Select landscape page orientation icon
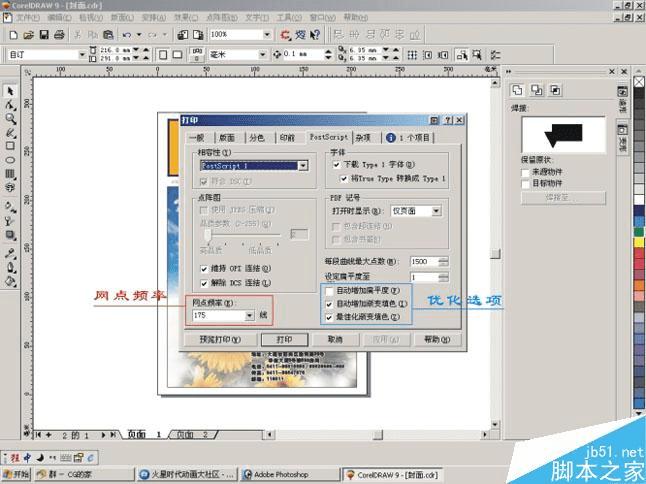The width and height of the screenshot is (646, 484). pos(178,54)
